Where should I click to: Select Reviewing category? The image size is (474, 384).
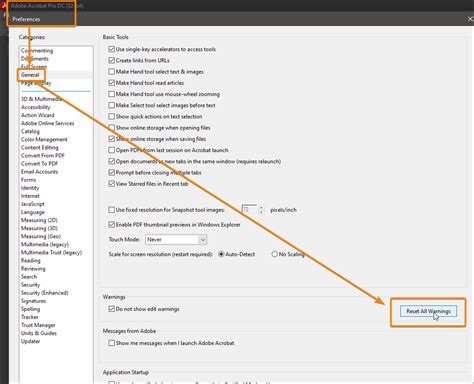pyautogui.click(x=33, y=269)
